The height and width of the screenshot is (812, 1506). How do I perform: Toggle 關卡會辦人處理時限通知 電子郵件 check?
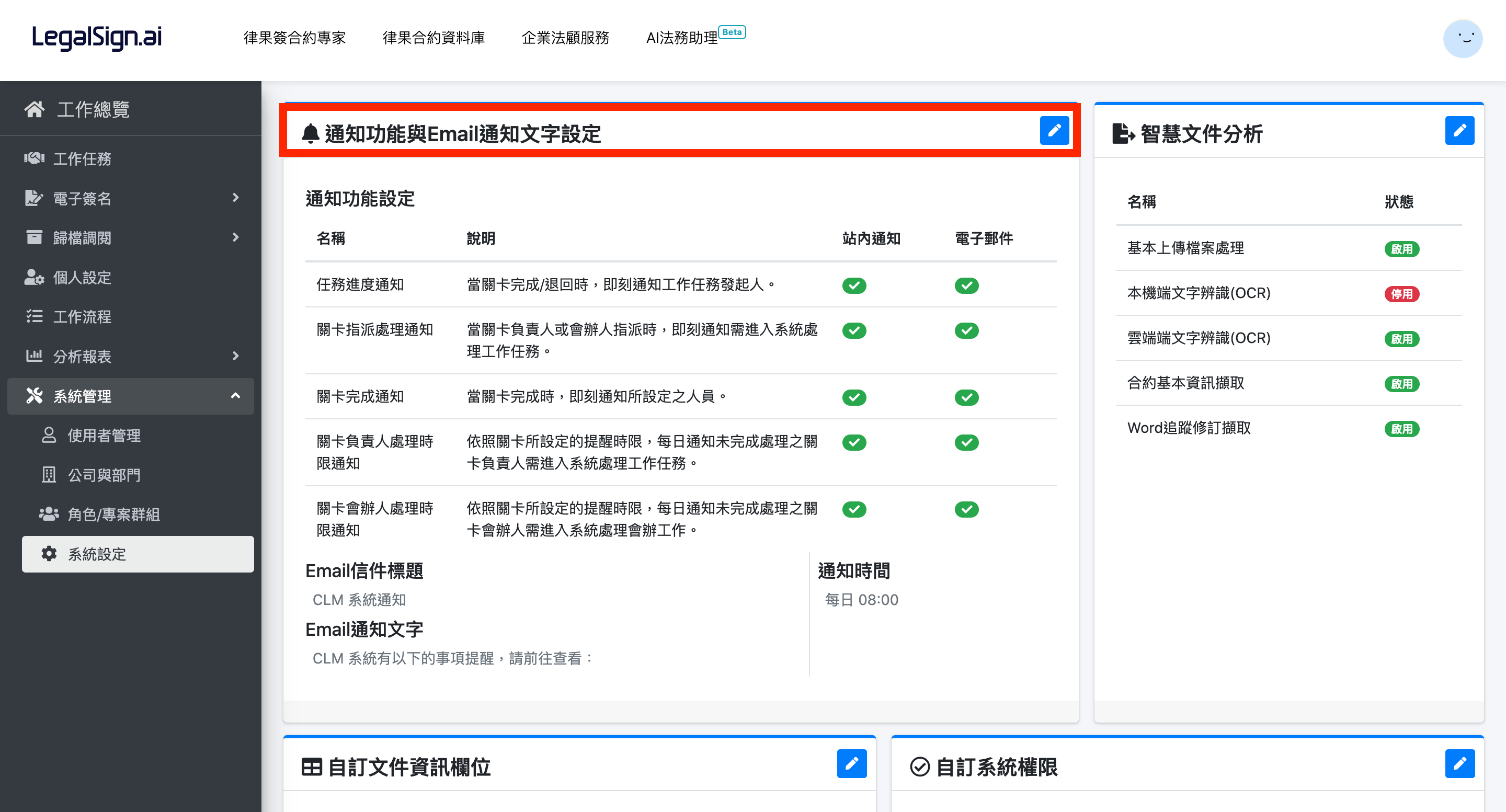(966, 509)
